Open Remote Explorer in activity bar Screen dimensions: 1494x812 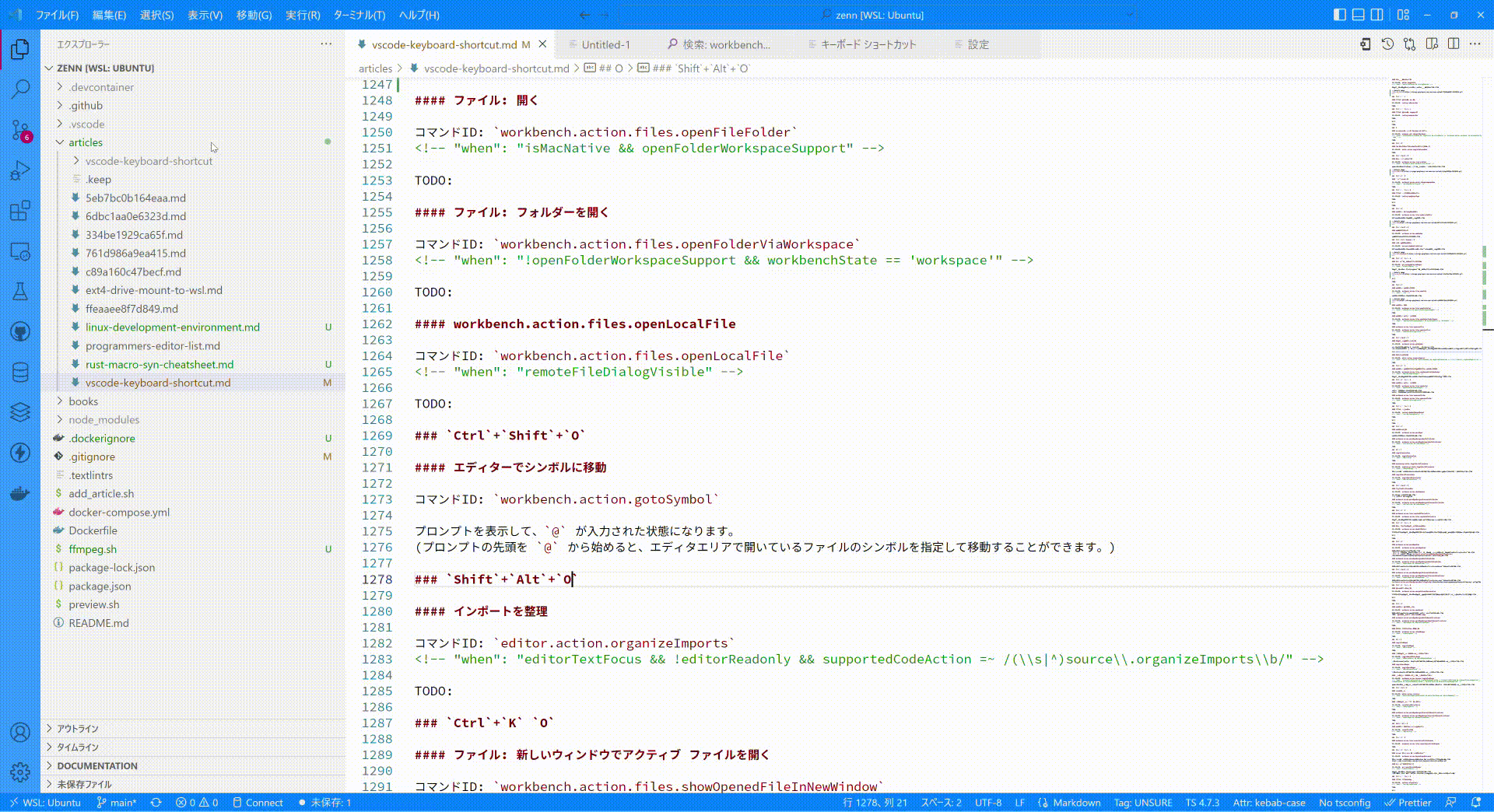coord(20,251)
